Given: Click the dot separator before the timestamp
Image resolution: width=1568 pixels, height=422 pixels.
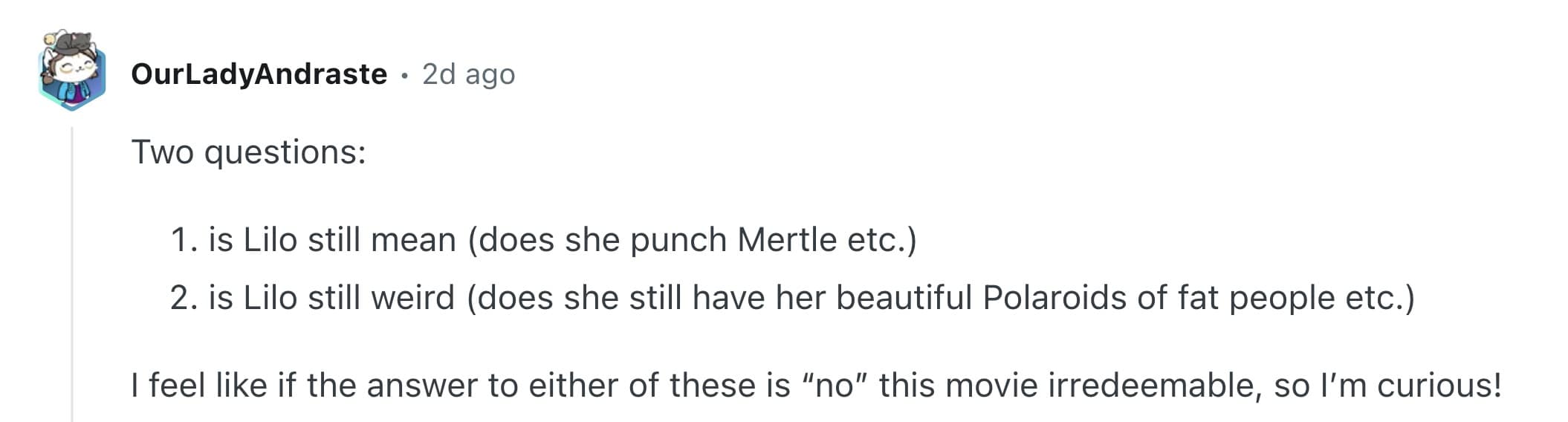Looking at the screenshot, I should (404, 75).
